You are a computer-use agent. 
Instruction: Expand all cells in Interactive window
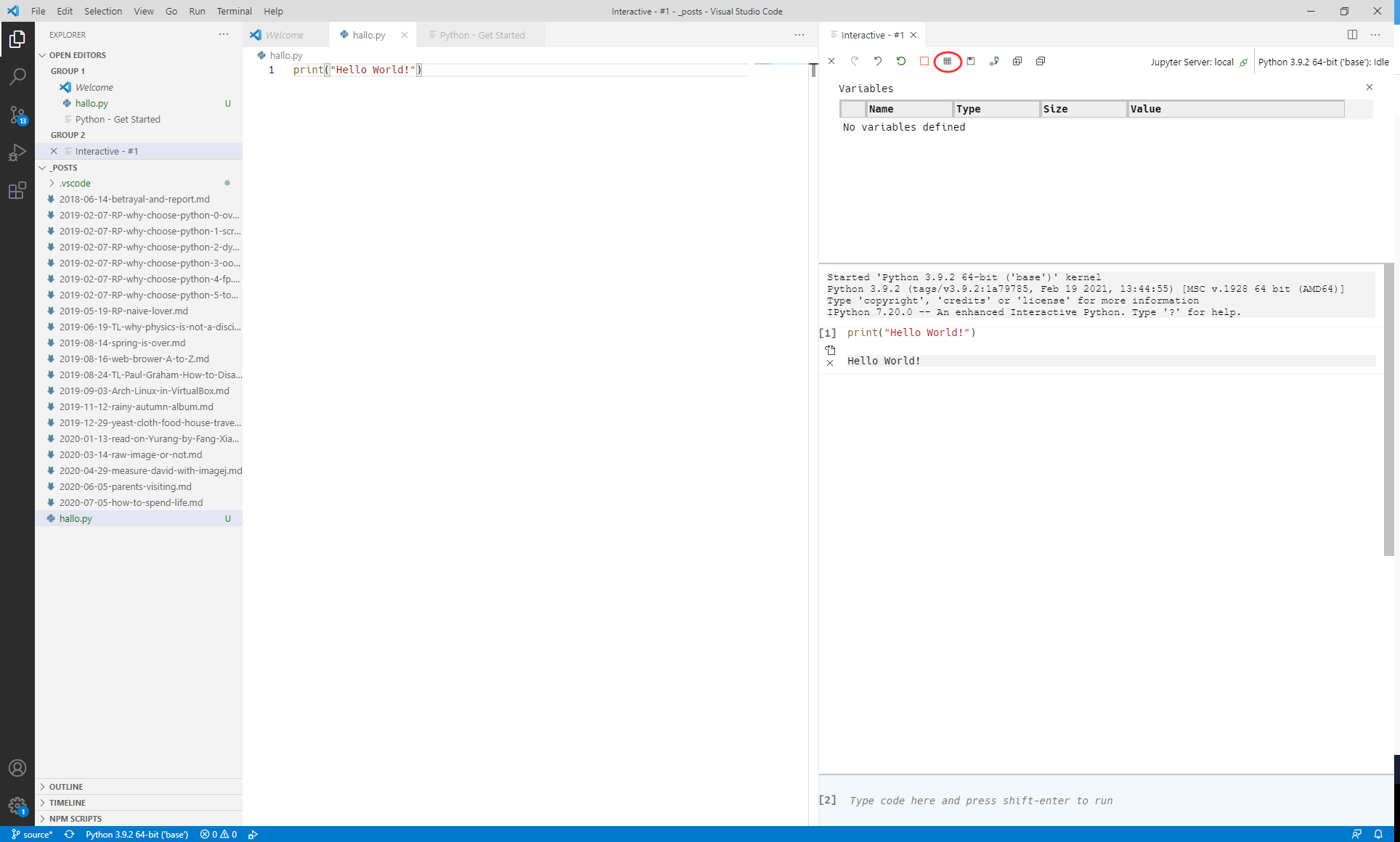point(1017,61)
